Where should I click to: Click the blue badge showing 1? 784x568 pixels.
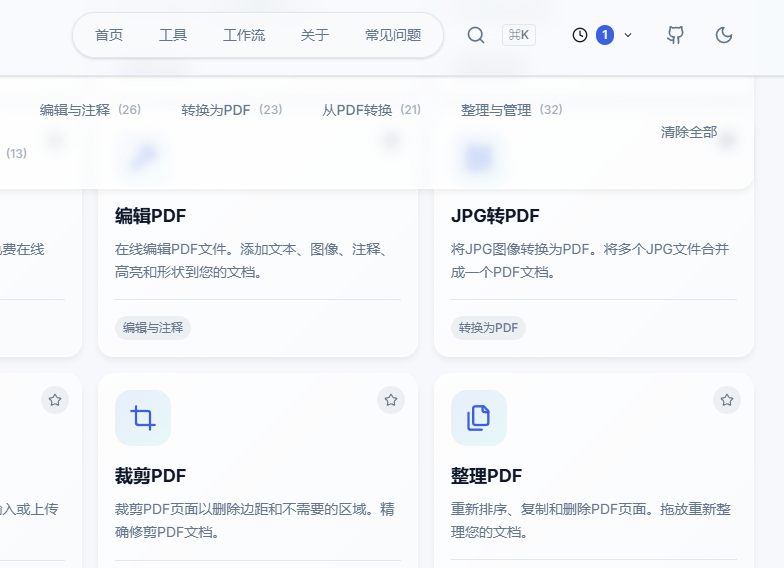pyautogui.click(x=605, y=35)
